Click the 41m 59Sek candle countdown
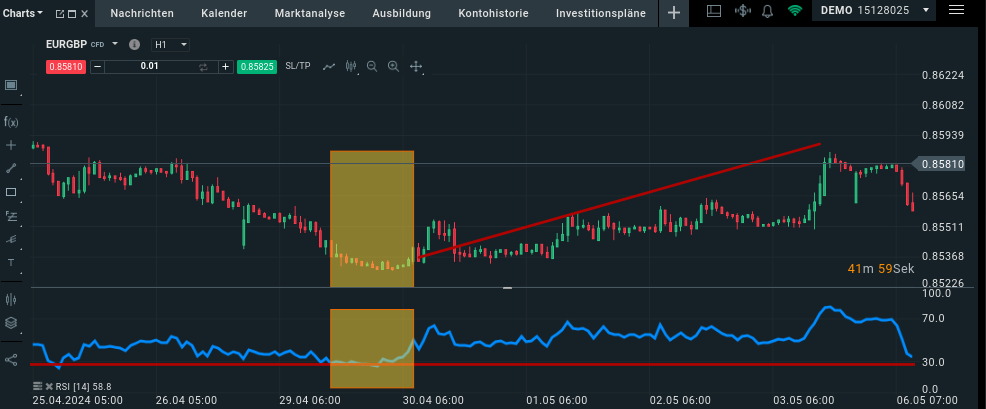The height and width of the screenshot is (409, 986). pos(880,269)
